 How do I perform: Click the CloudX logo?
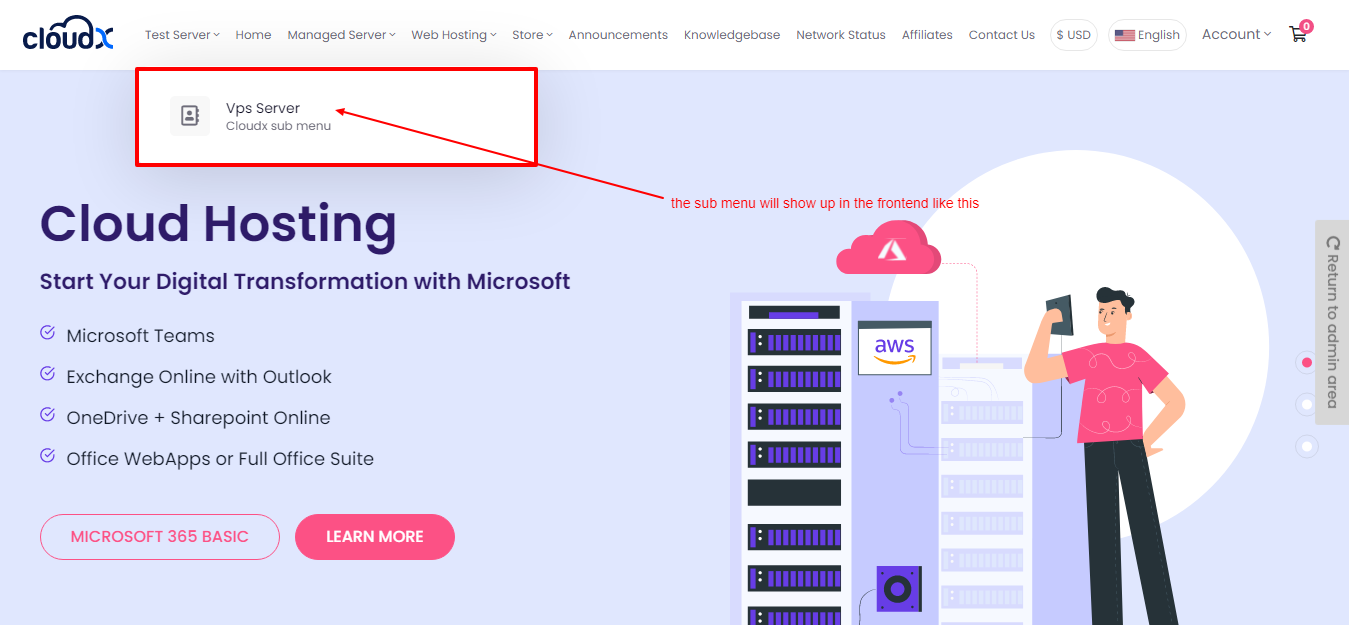click(x=68, y=36)
